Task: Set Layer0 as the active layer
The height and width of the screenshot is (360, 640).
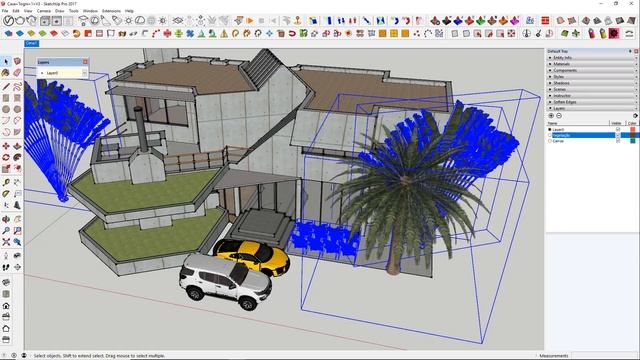Action: pyautogui.click(x=550, y=129)
